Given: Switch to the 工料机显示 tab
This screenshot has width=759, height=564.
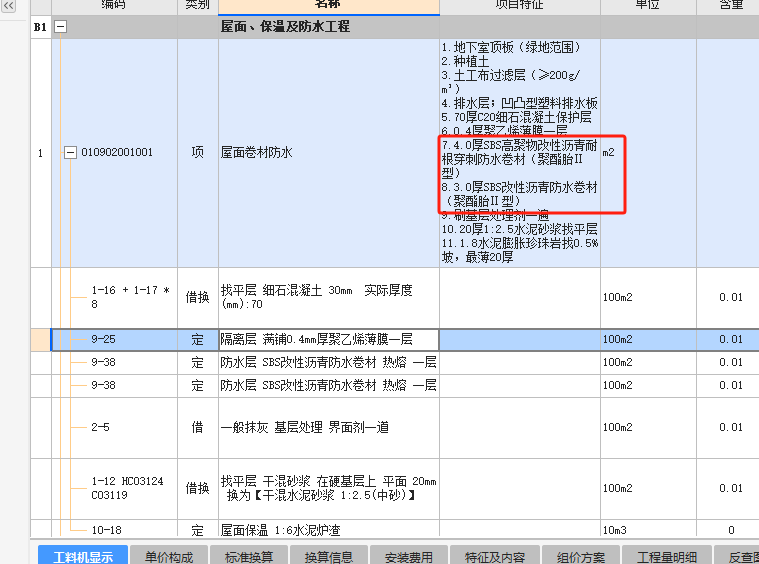Looking at the screenshot, I should tap(83, 556).
